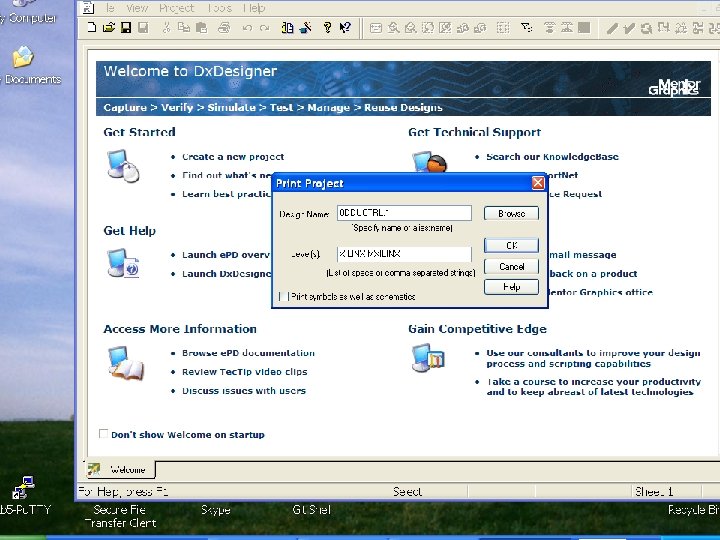Viewport: 720px width, 540px height.
Task: Click the Paste clipboard toolbar icon
Action: [201, 28]
